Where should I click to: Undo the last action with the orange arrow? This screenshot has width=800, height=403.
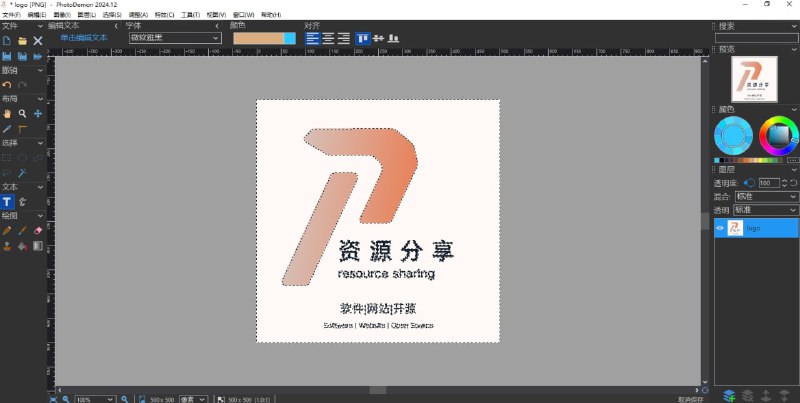point(7,85)
